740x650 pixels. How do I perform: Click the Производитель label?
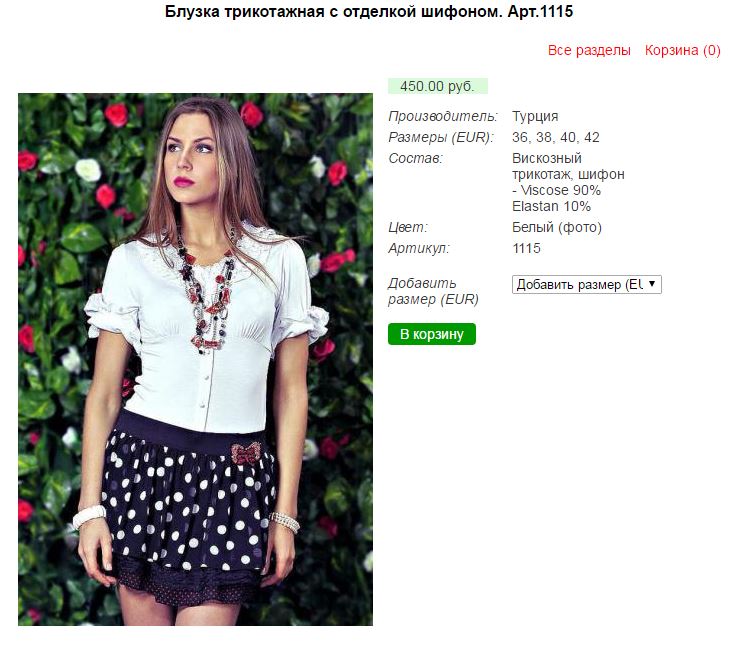pos(443,116)
